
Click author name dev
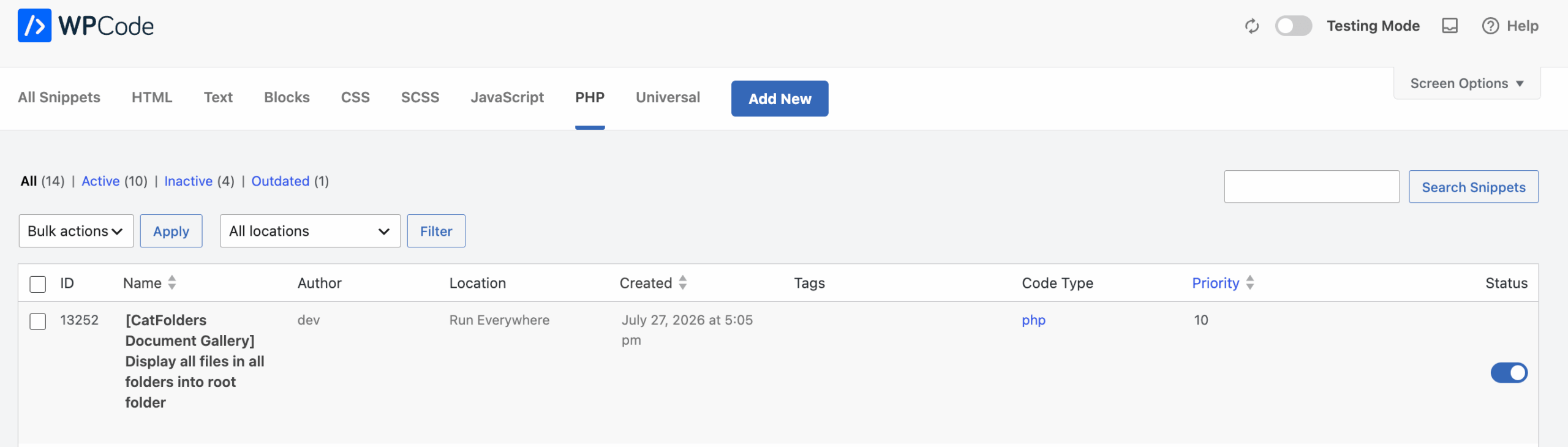coord(309,320)
